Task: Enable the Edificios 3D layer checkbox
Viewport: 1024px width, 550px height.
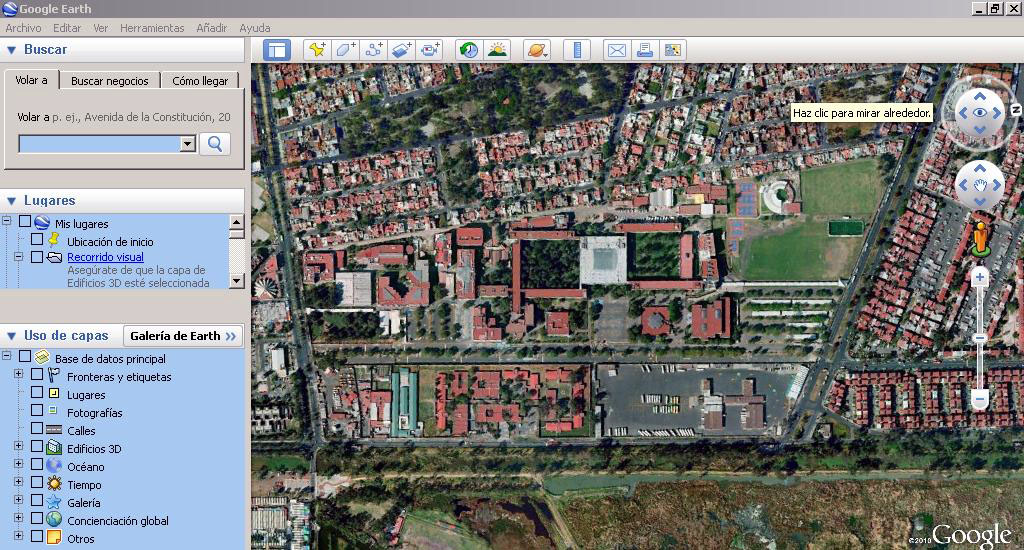Action: coord(37,449)
